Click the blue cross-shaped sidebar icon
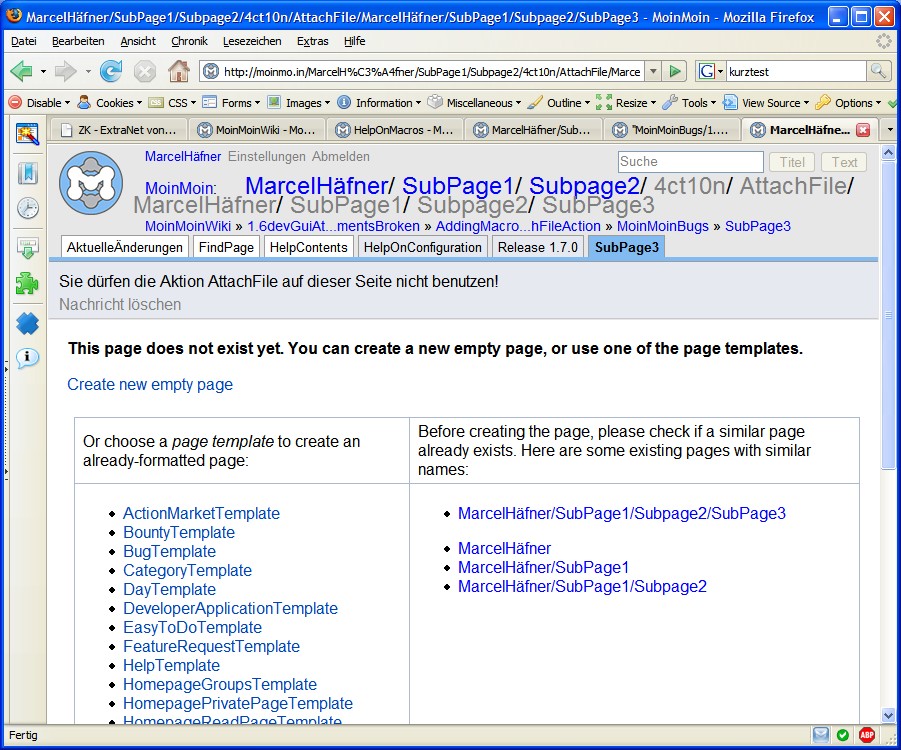This screenshot has height=750, width=901. point(28,324)
